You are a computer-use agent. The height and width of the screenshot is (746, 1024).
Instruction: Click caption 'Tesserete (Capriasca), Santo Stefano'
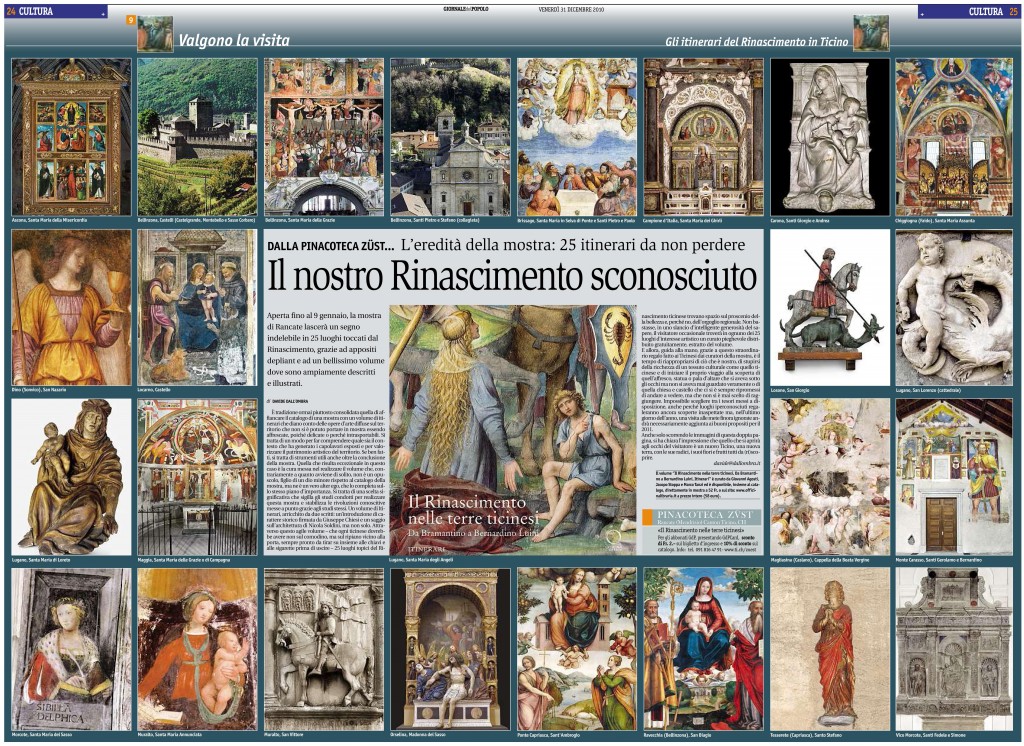click(807, 735)
